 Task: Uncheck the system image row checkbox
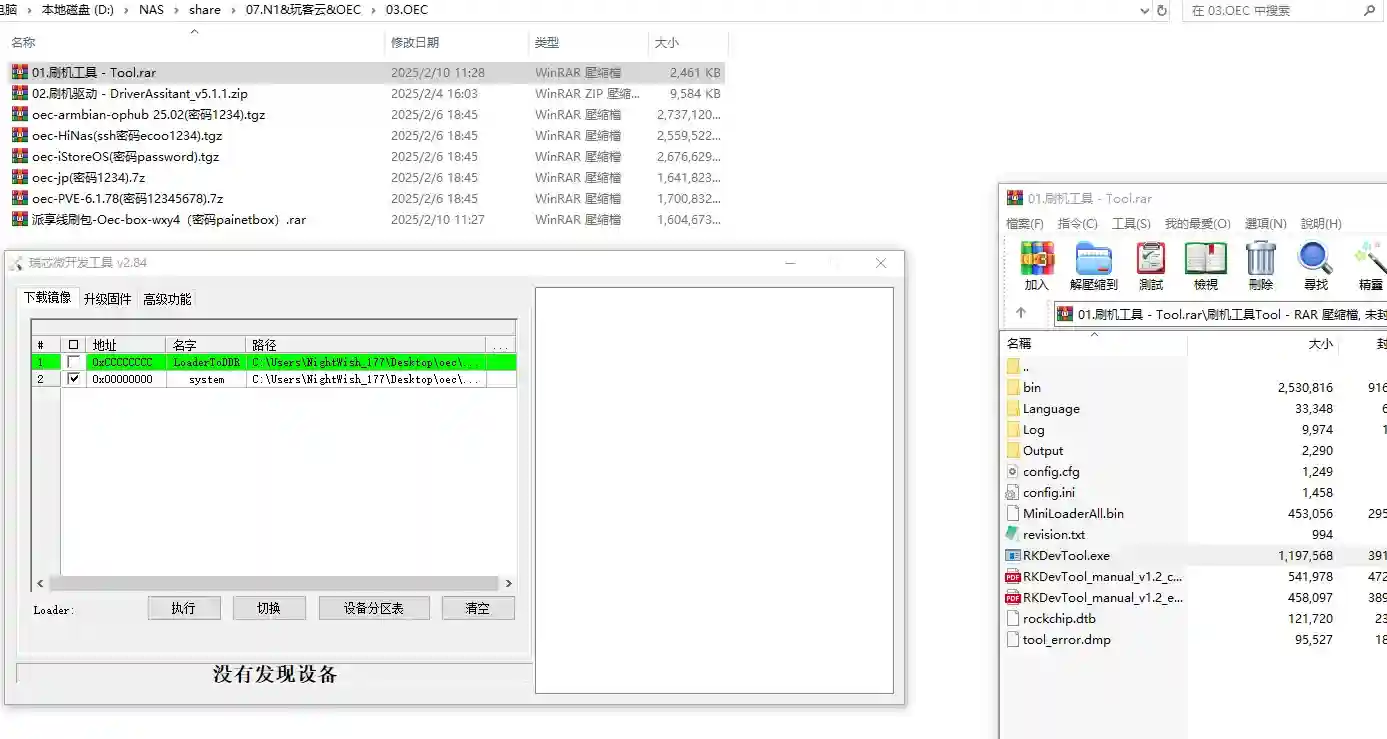pos(74,379)
